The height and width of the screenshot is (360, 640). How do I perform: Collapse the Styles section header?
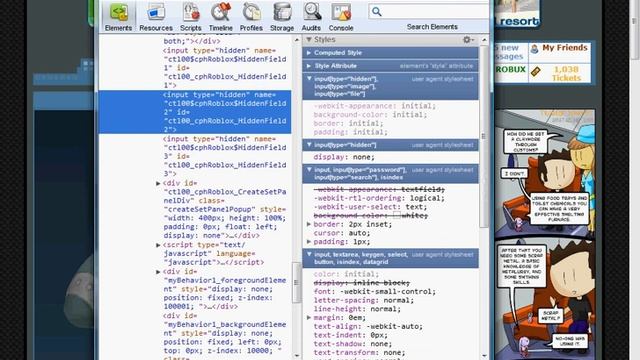309,40
